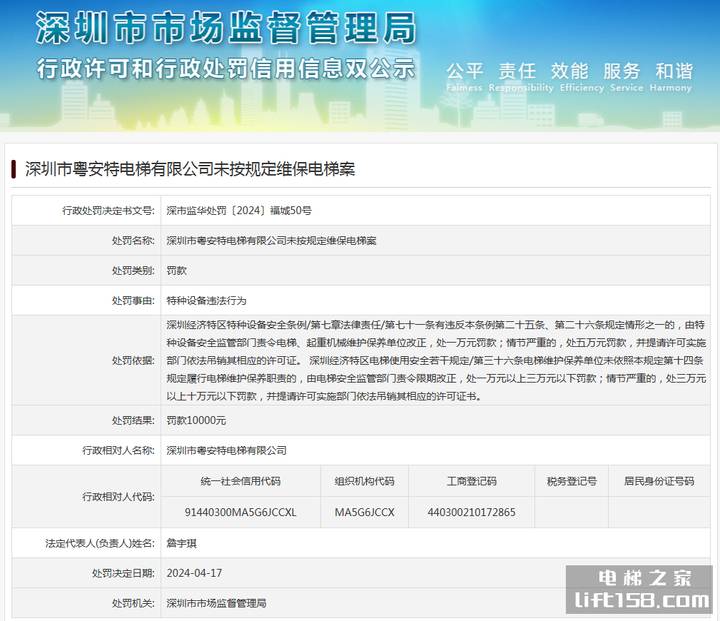Click the page heading 深圳市粤安特电梯有限公司未按规定维保电梯案

click(x=190, y=169)
